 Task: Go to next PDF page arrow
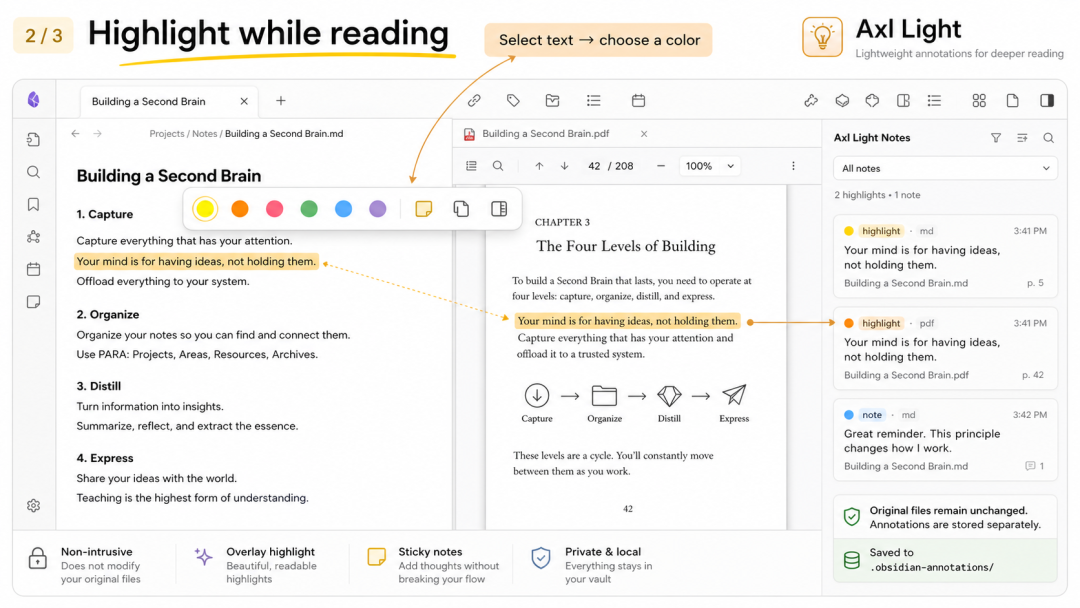coord(565,166)
